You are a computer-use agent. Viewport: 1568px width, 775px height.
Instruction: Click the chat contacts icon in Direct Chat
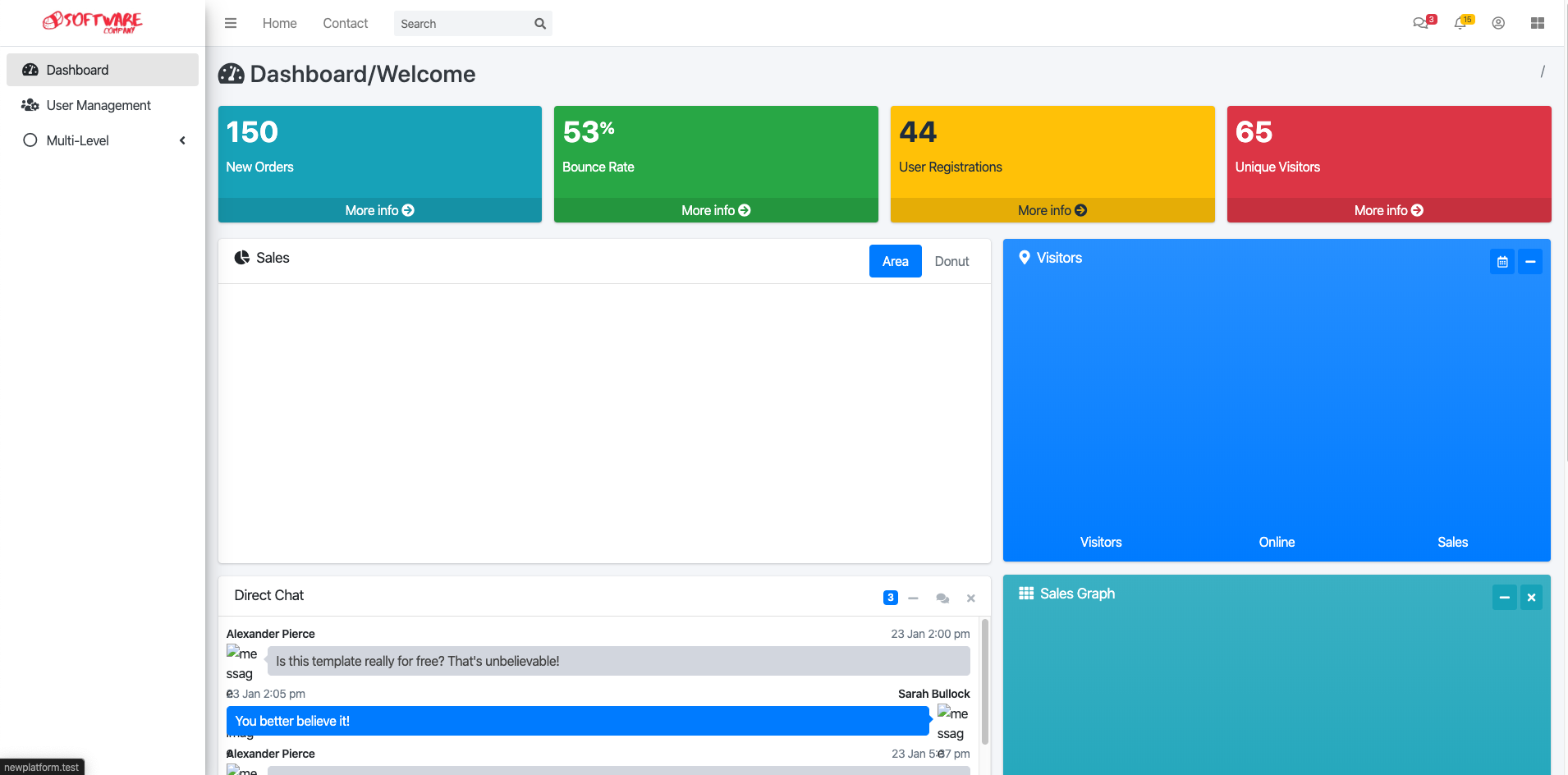942,598
